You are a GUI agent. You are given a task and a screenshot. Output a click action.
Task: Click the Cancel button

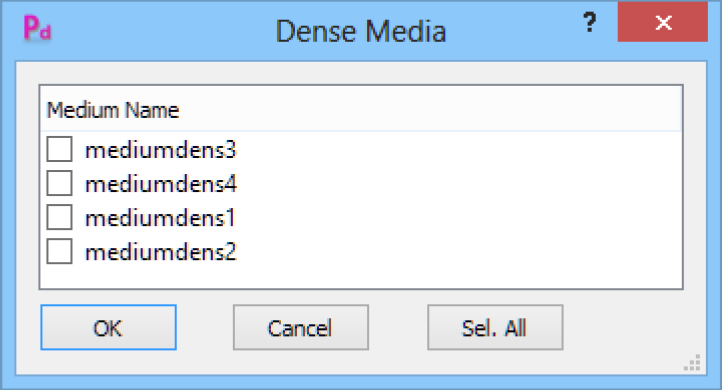click(x=301, y=327)
